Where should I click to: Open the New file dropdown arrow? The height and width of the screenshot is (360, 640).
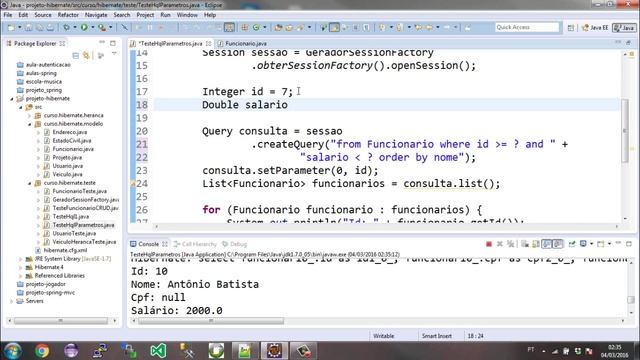19,27
